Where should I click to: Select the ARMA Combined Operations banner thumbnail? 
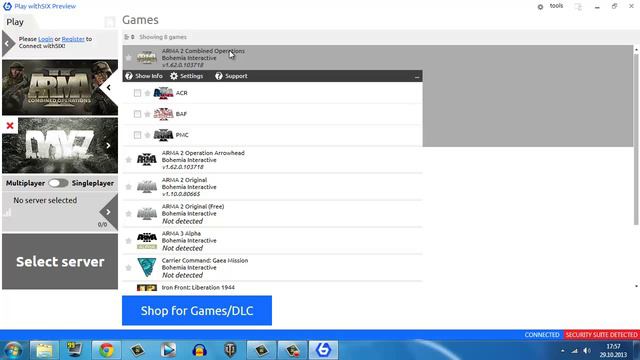60,87
